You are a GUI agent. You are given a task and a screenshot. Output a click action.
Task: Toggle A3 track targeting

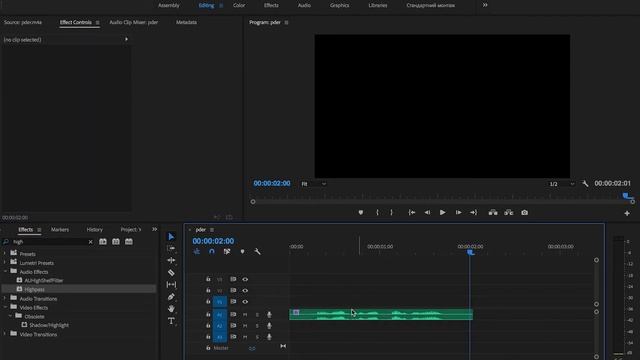(220, 337)
